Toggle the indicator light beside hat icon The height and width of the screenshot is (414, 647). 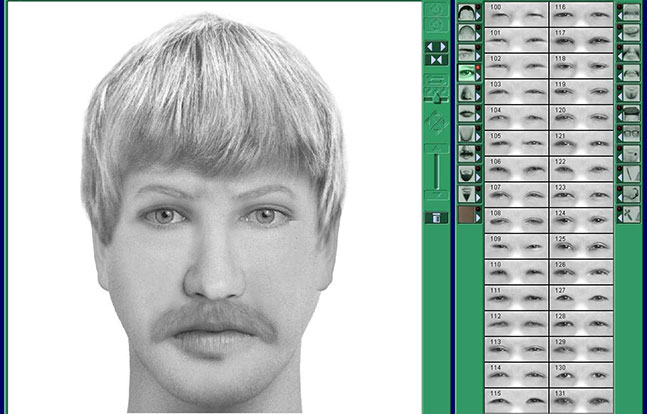click(x=619, y=108)
